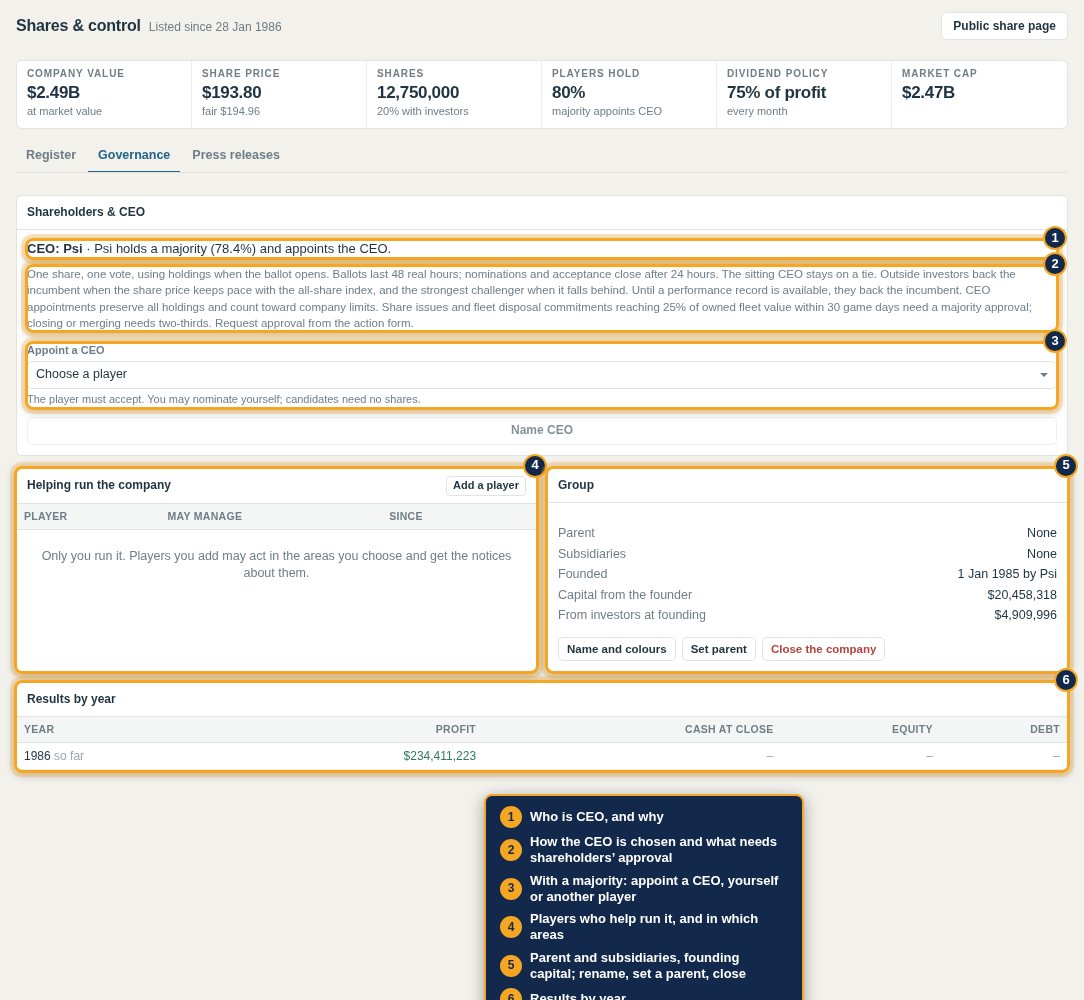1084x1000 pixels.
Task: Click the 'fair $194.96' note
Action: [231, 111]
